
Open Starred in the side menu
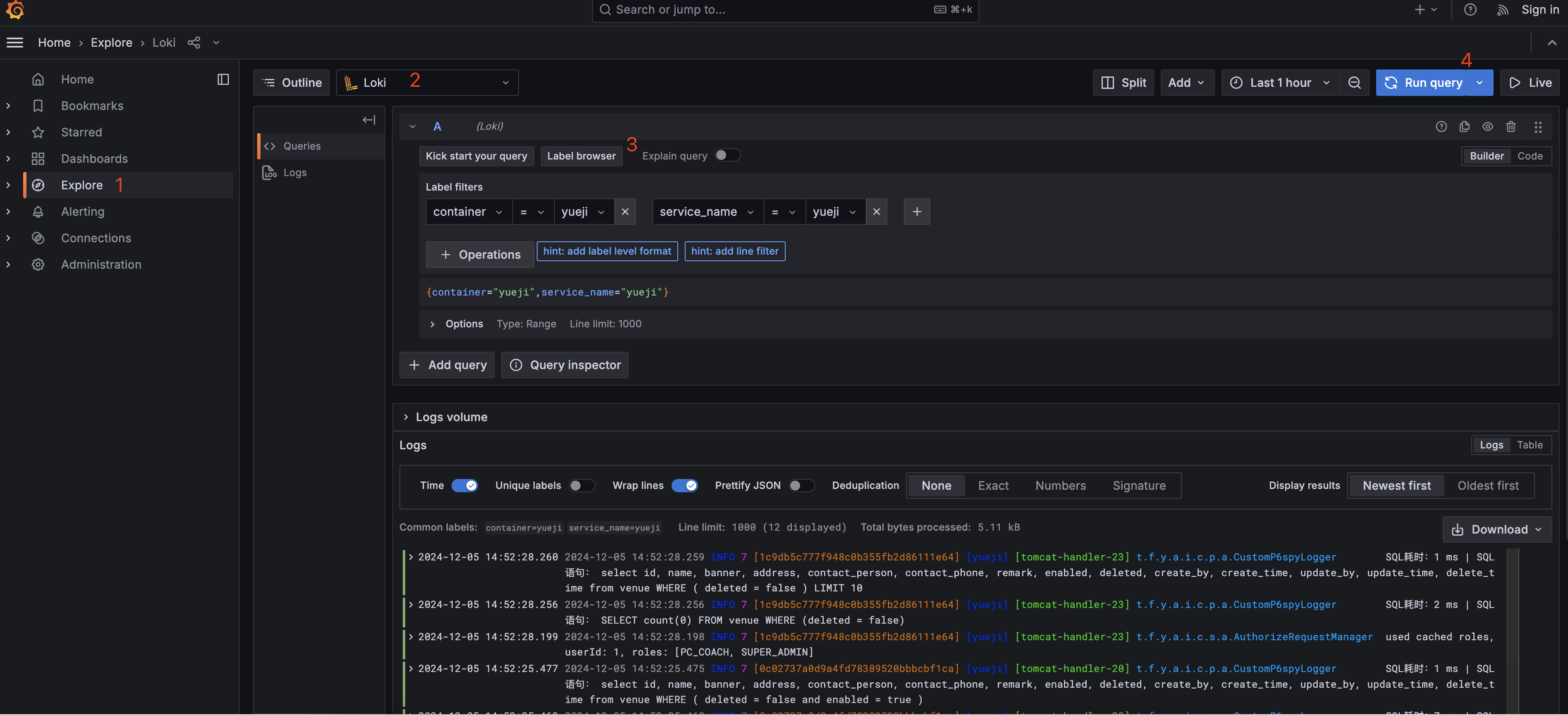pos(81,132)
